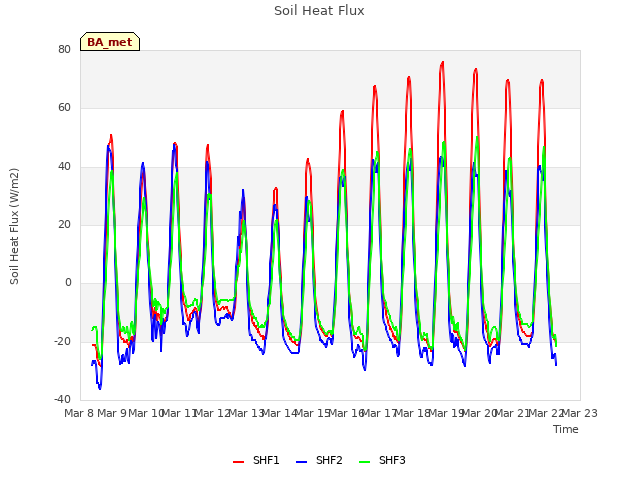Click the 0 y-axis tick label
The image size is (640, 480).
coord(68,282)
